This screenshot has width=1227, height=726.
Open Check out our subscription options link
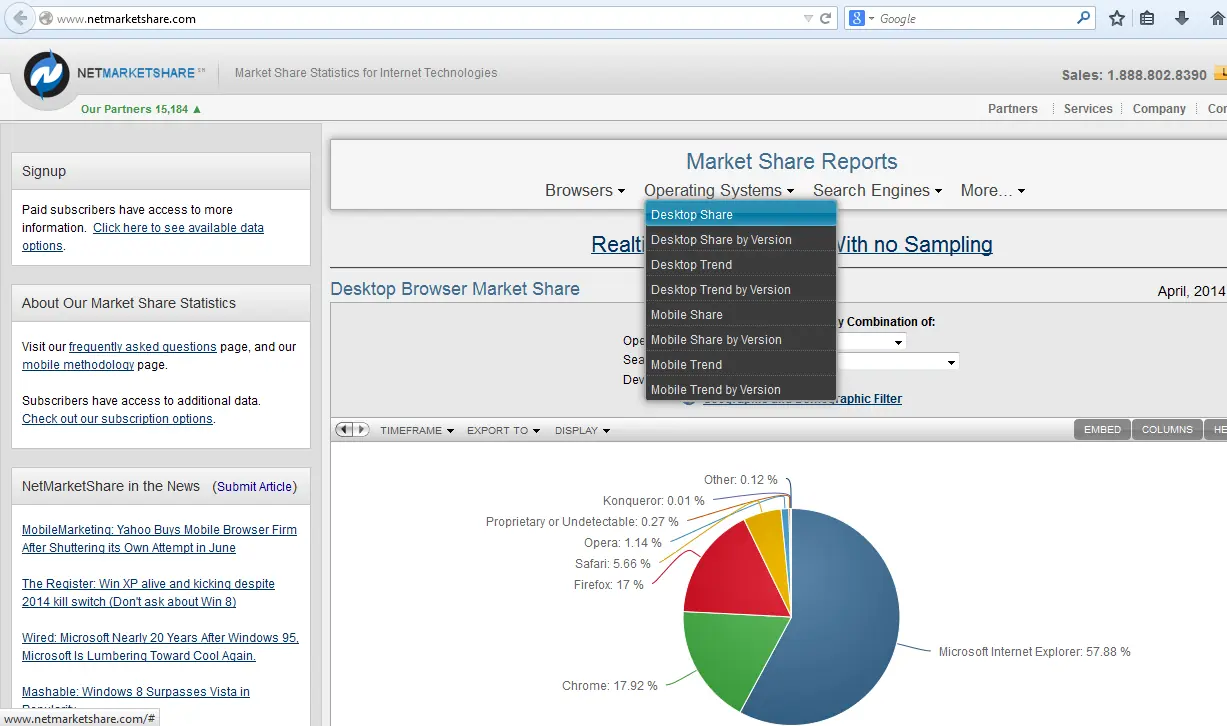[x=118, y=419]
